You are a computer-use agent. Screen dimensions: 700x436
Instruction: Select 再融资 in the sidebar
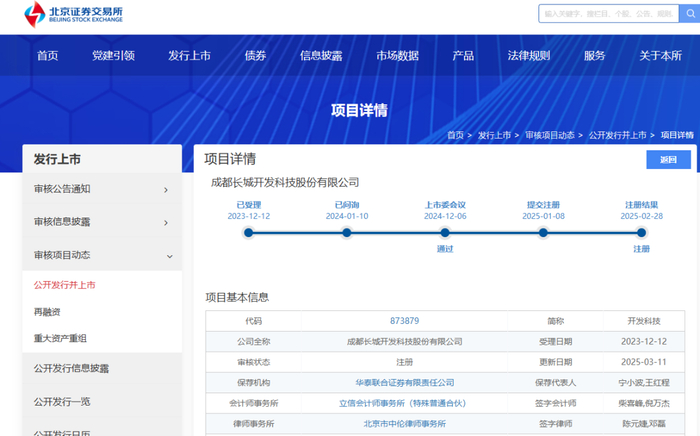47,312
